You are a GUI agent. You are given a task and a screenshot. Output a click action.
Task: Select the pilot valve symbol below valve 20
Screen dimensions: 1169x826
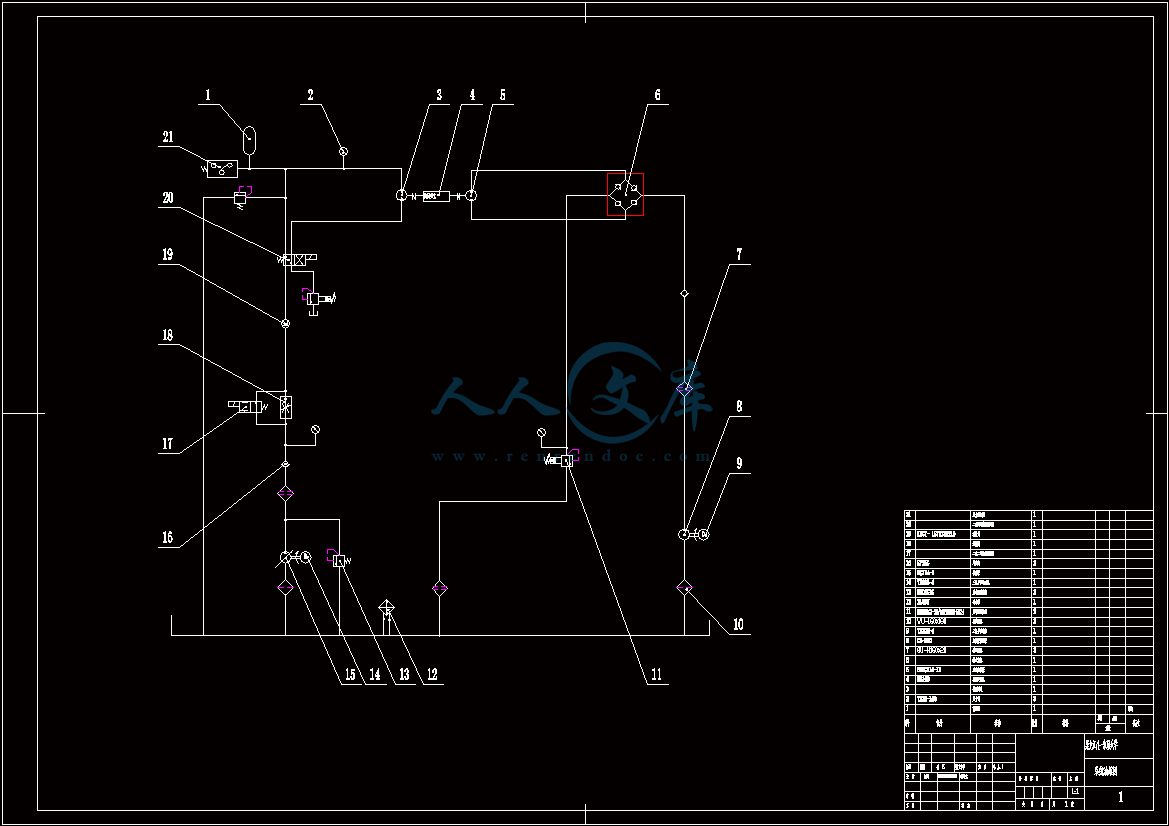pos(314,299)
